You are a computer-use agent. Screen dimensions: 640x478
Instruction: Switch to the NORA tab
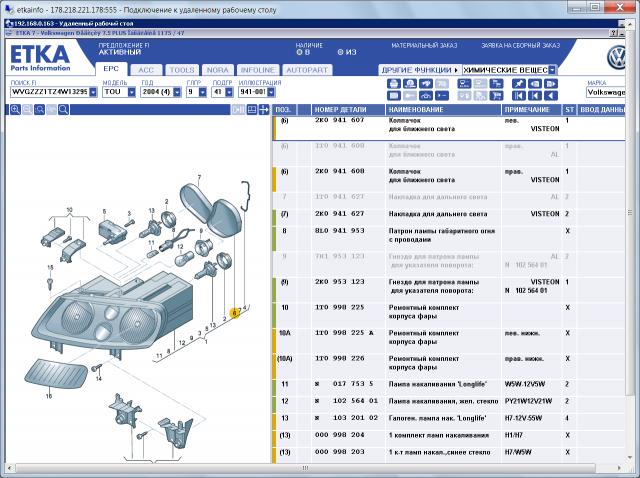(x=218, y=70)
